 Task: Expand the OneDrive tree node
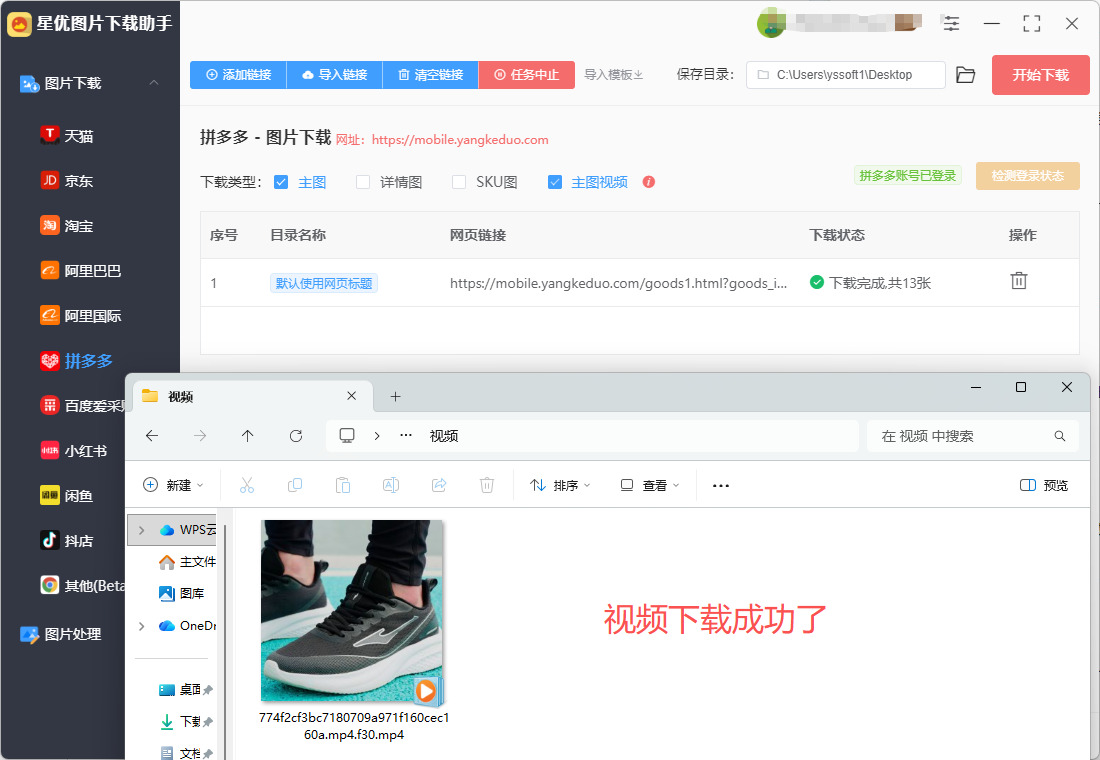[x=142, y=625]
